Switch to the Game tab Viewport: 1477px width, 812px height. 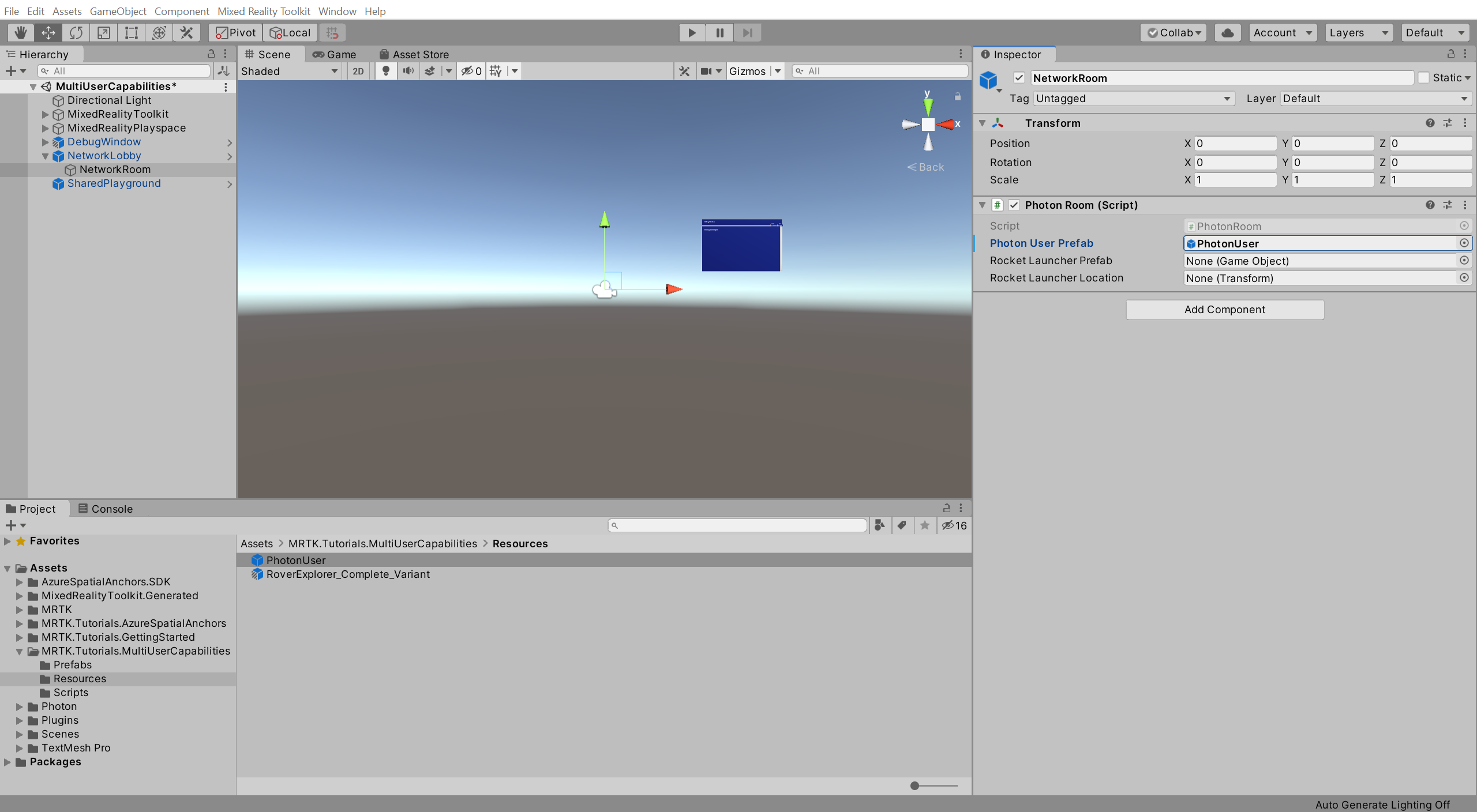click(x=339, y=54)
